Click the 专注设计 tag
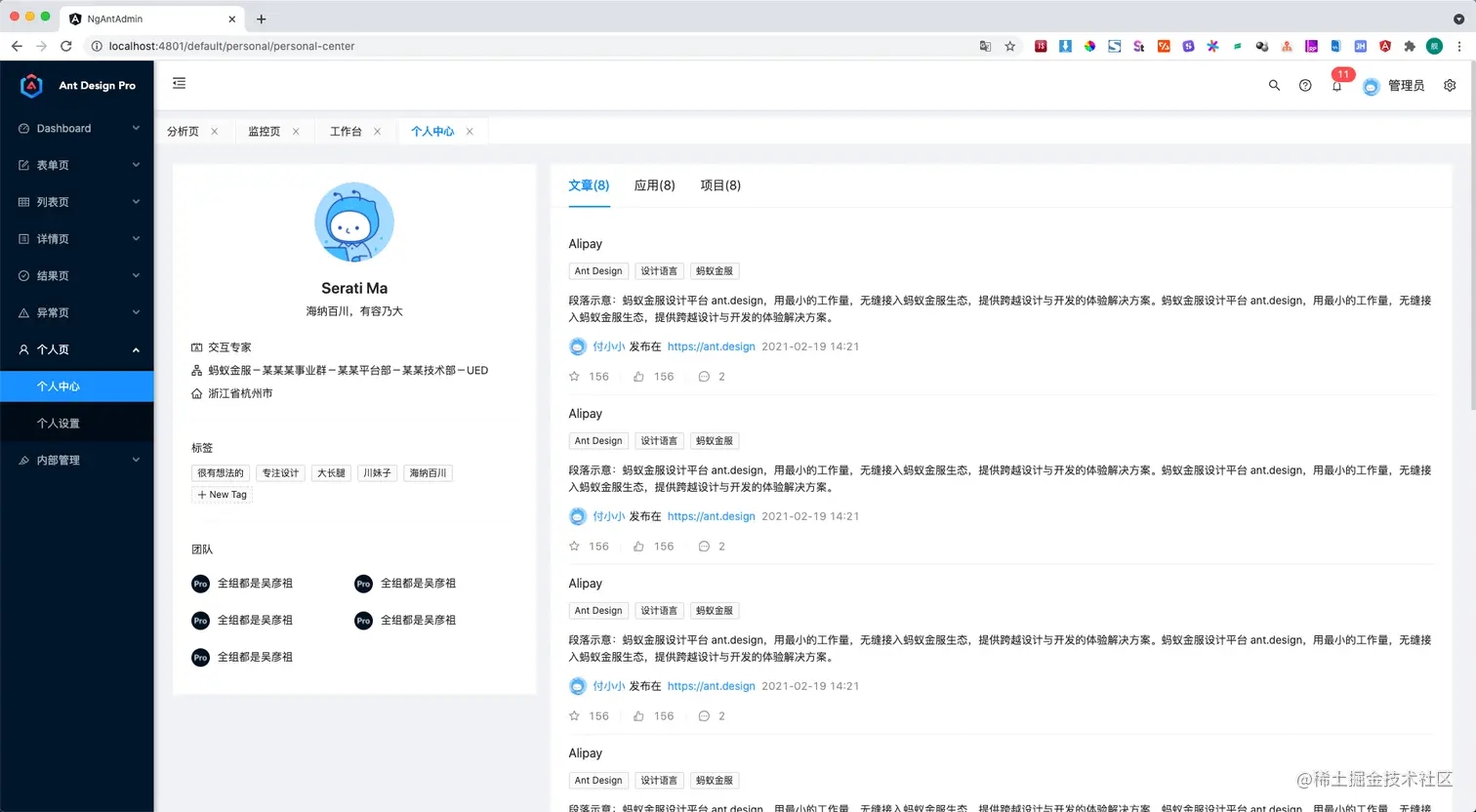Image resolution: width=1476 pixels, height=812 pixels. pyautogui.click(x=280, y=473)
